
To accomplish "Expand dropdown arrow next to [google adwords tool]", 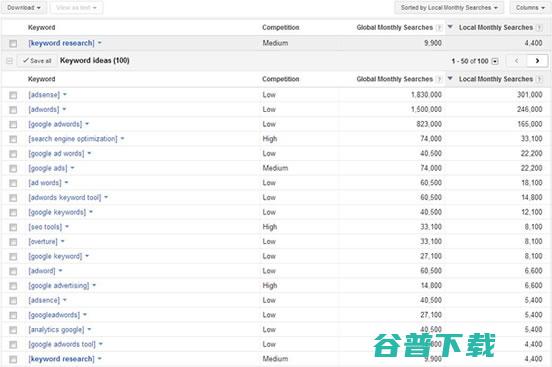I will coord(100,344).
